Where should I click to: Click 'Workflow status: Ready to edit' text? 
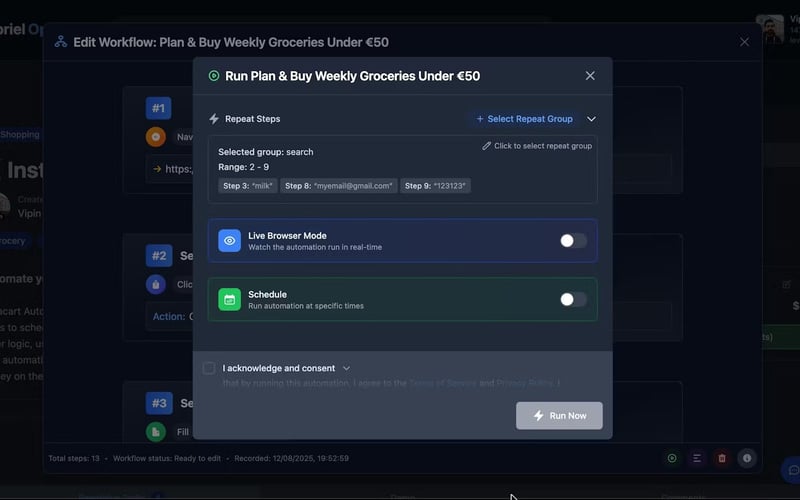click(167, 458)
